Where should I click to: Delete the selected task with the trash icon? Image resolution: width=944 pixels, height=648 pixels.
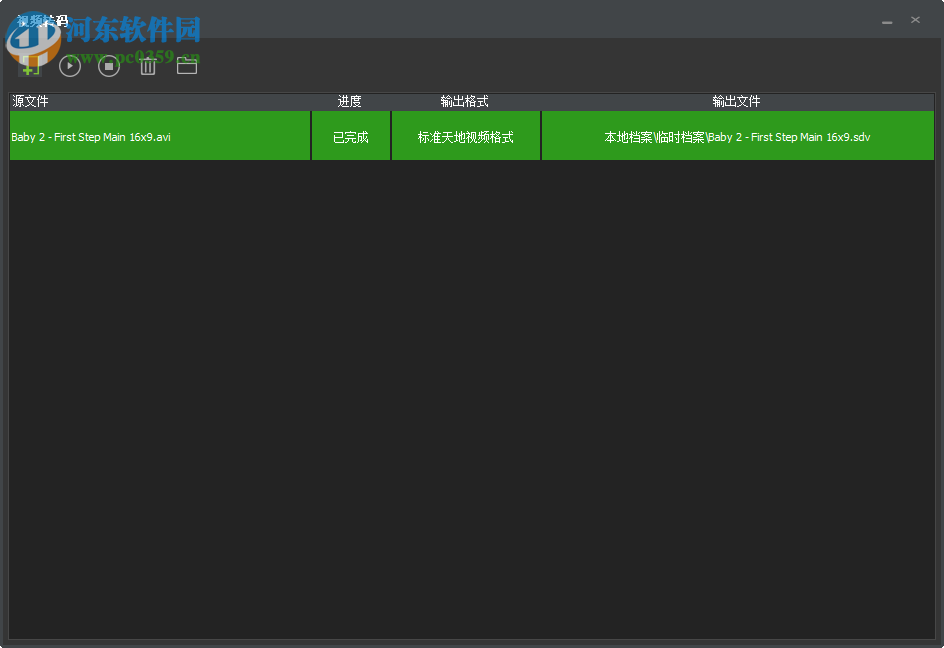click(x=148, y=66)
